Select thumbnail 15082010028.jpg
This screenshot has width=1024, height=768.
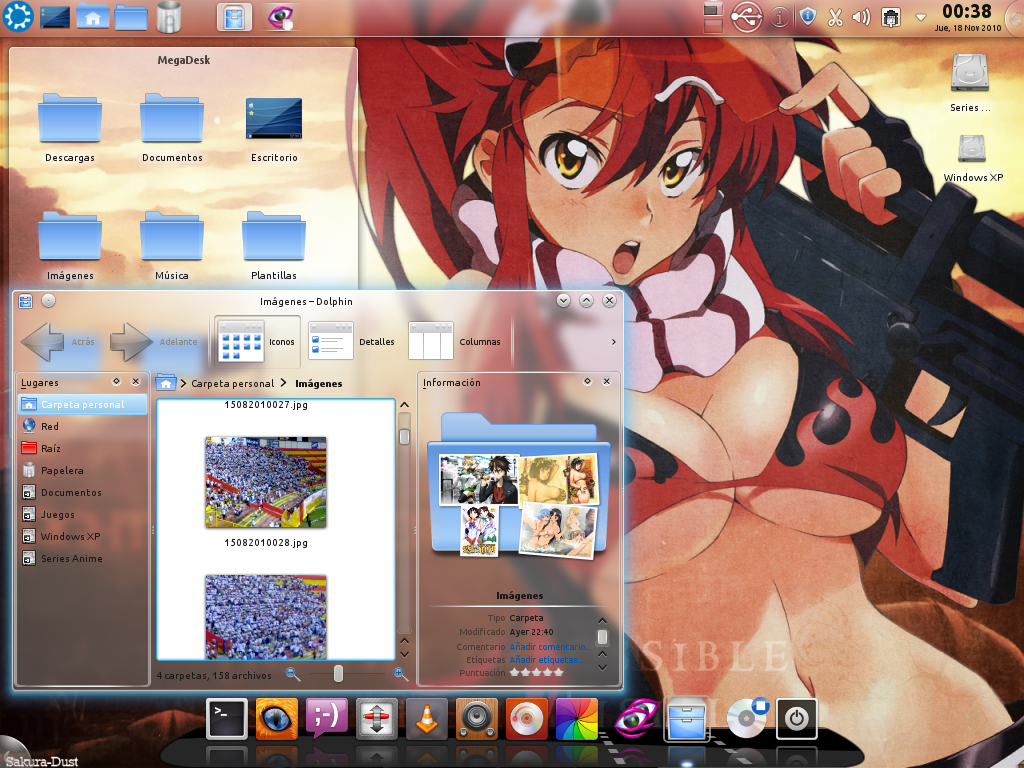(x=266, y=482)
